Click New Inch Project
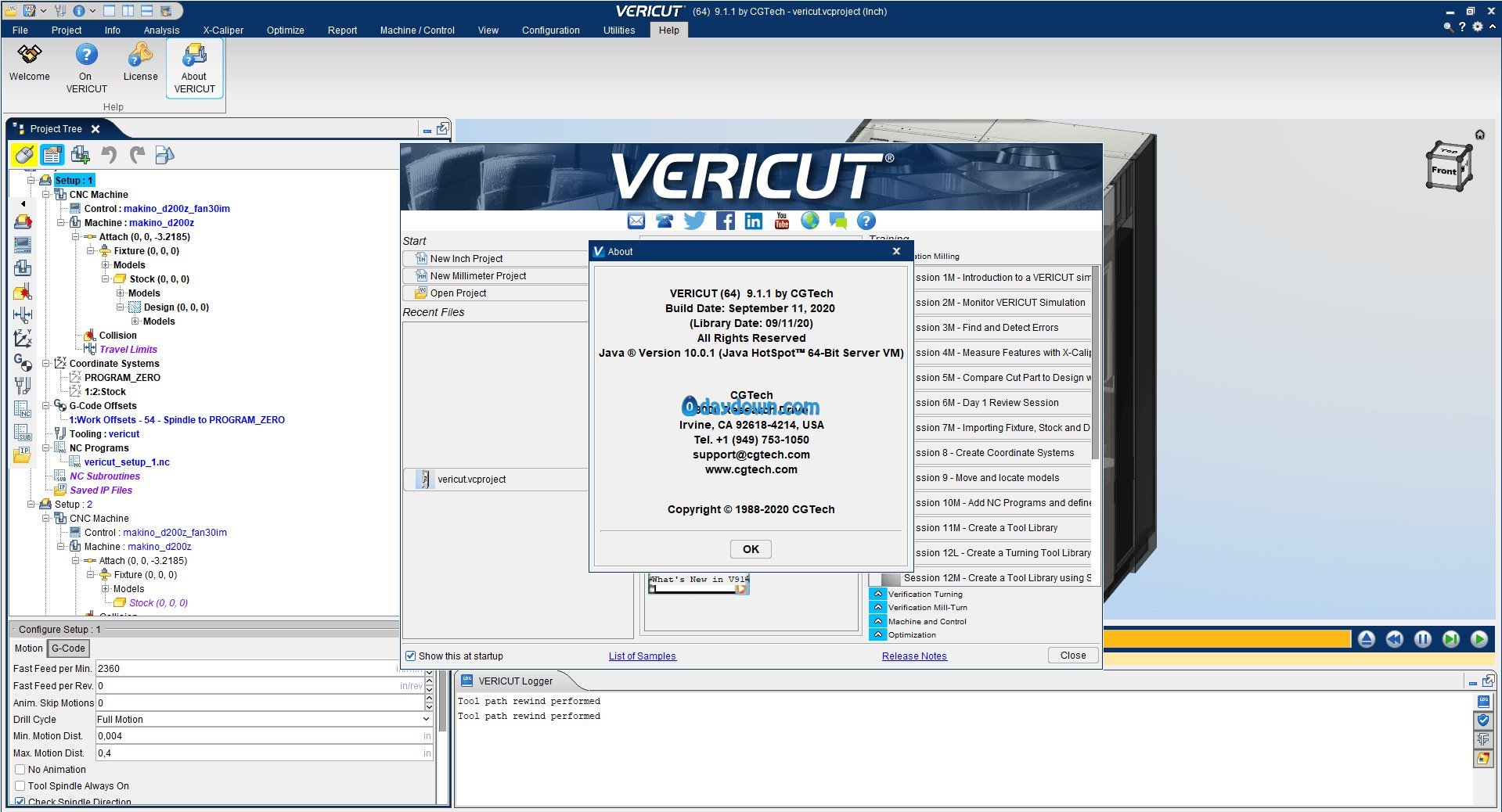The height and width of the screenshot is (812, 1502). 495,258
